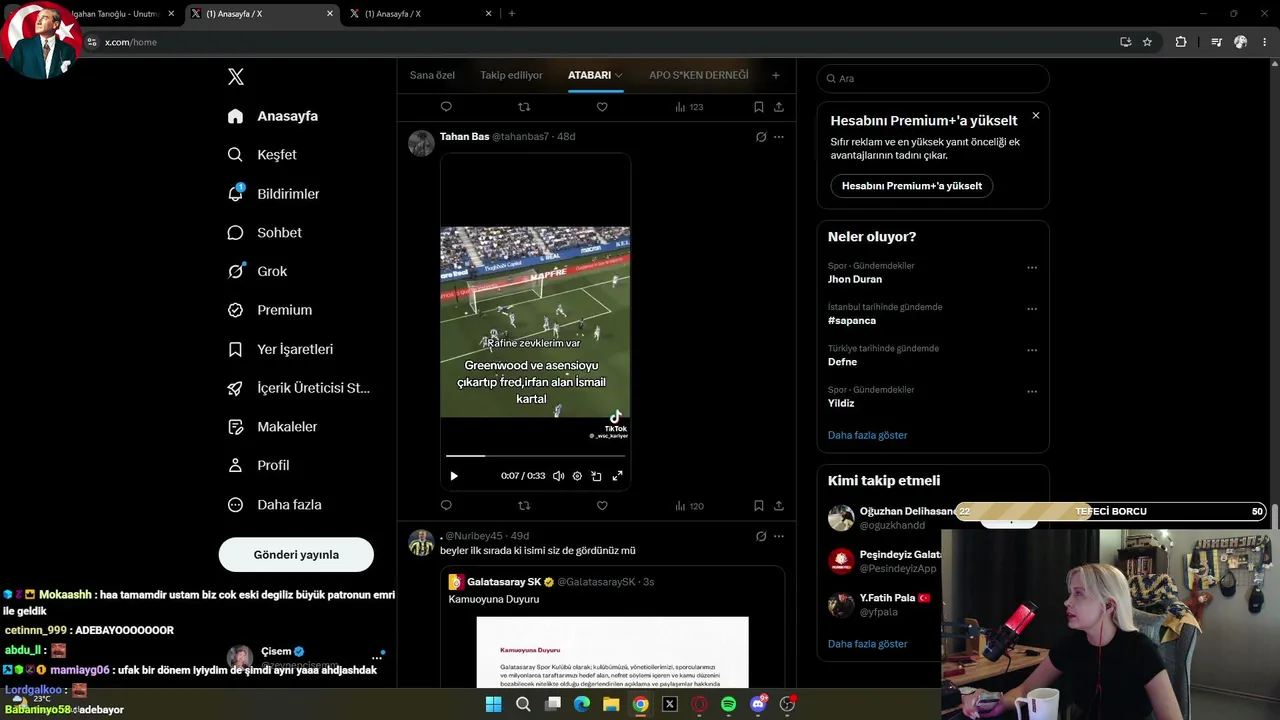Repost the Tahan Bas video post
The image size is (1280, 720).
[x=524, y=506]
